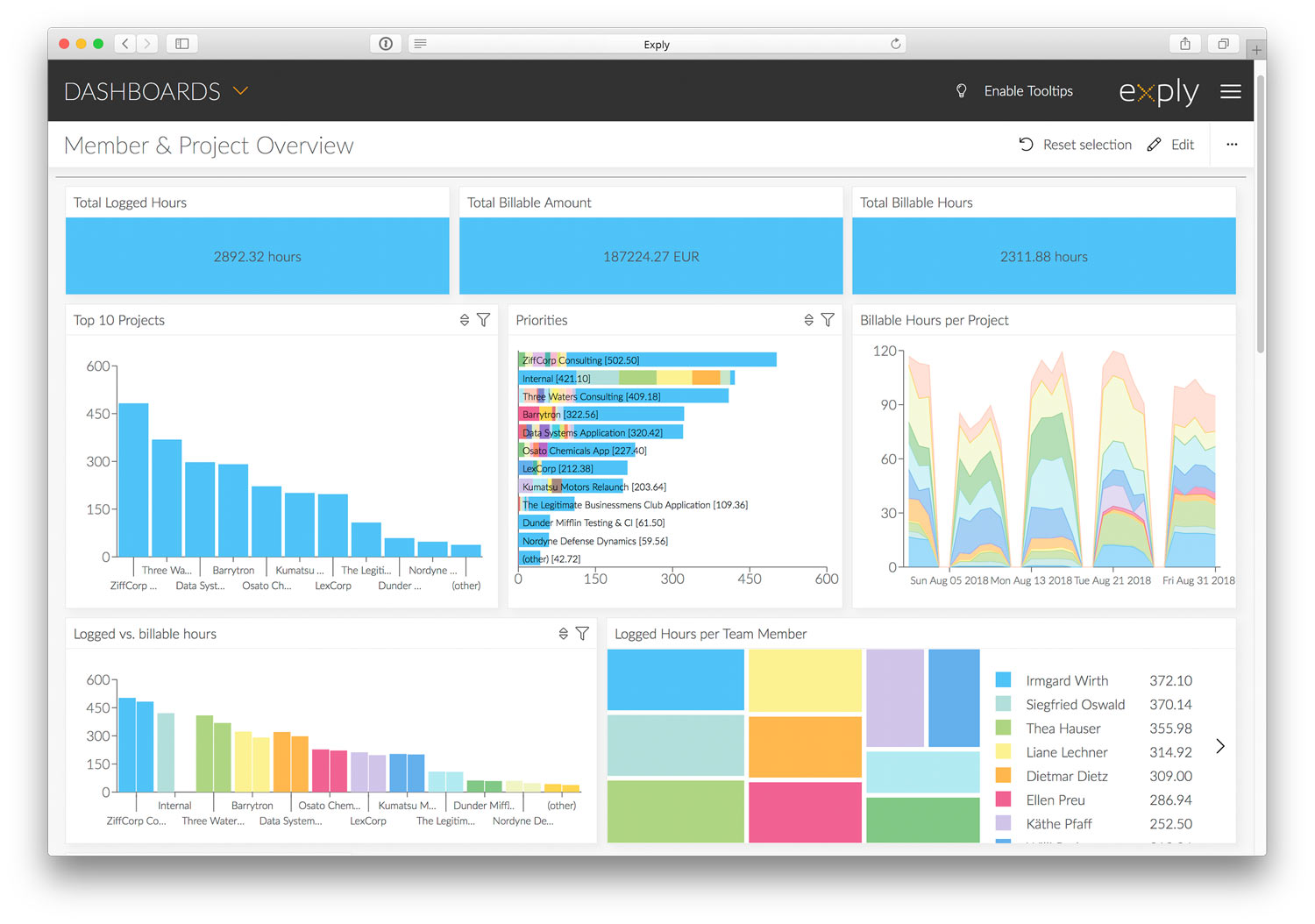Select the Legitimate Businessmens Club Application bar
The image size is (1315, 924).
point(547,504)
